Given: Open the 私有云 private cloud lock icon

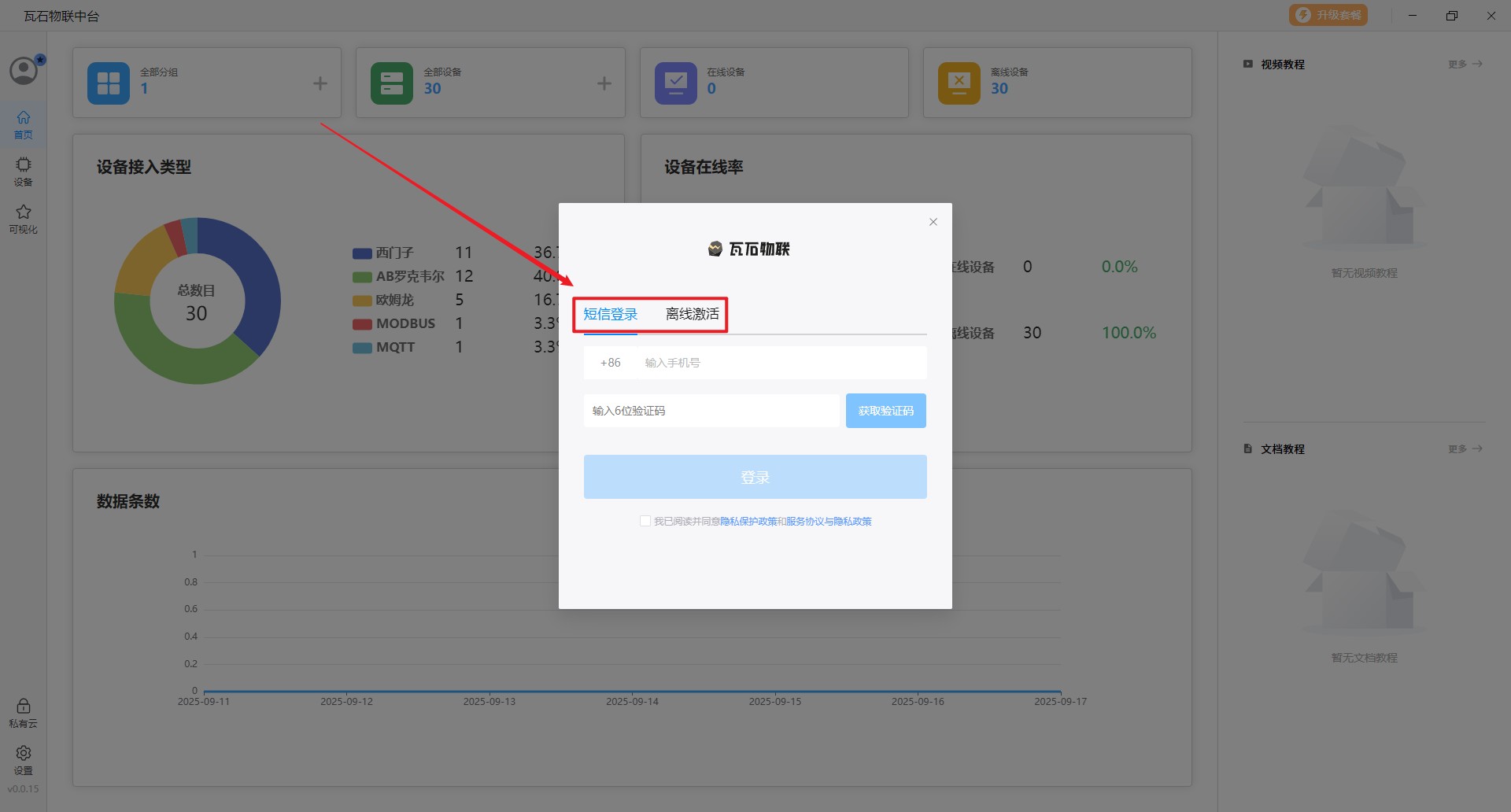Looking at the screenshot, I should [x=24, y=712].
